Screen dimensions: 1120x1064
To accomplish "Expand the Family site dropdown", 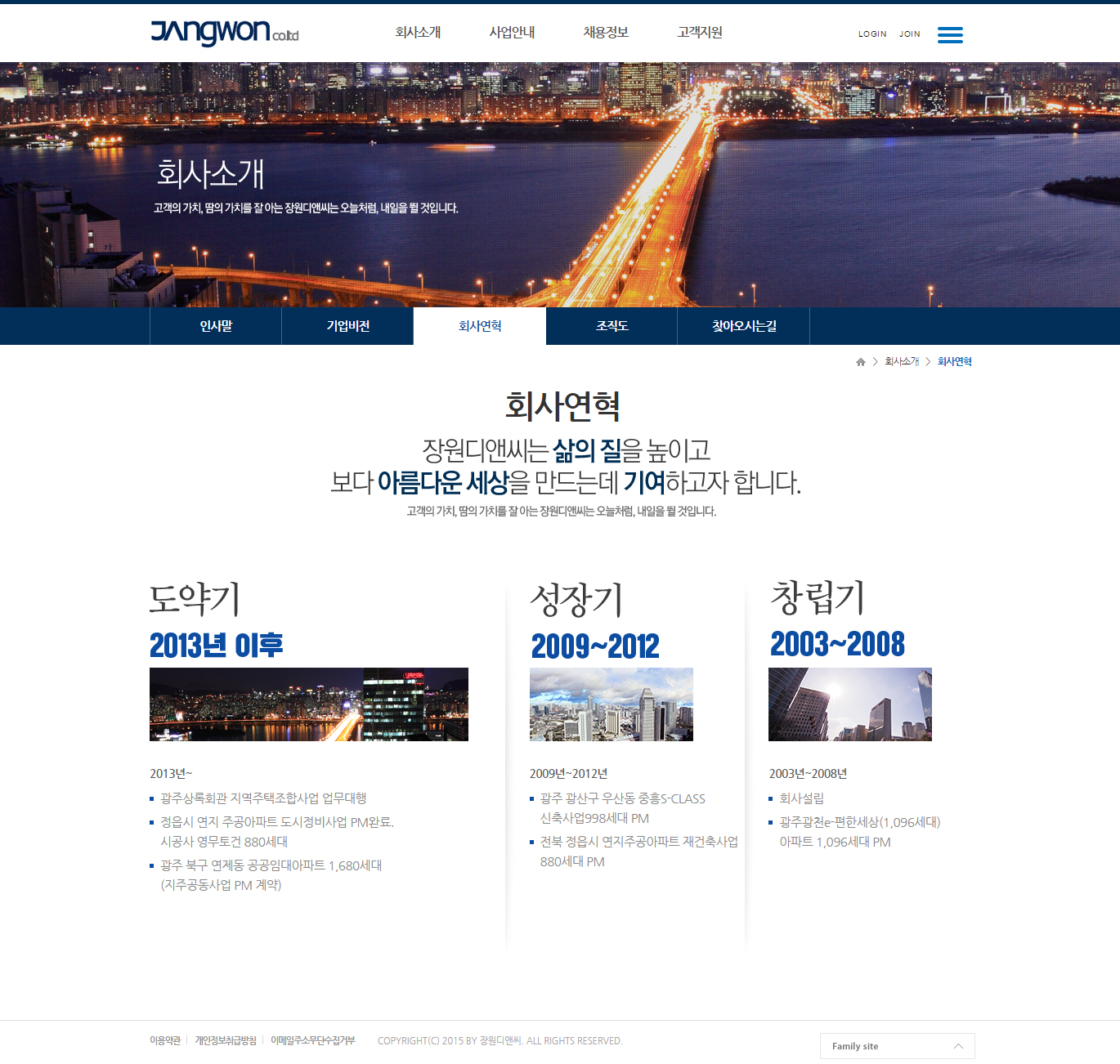I will click(896, 1046).
